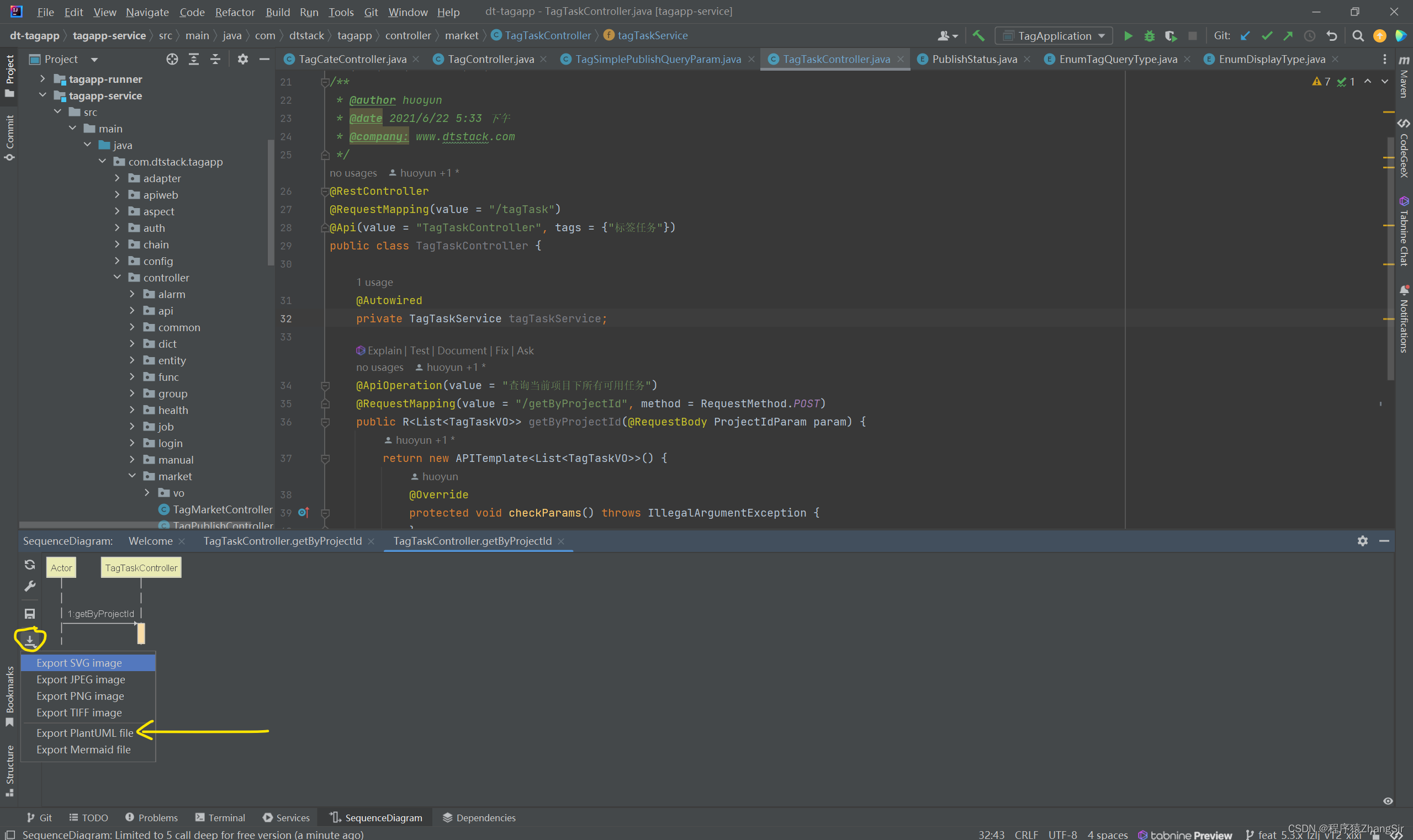Image resolution: width=1413 pixels, height=840 pixels.
Task: Open Git history clock icon
Action: click(1309, 36)
